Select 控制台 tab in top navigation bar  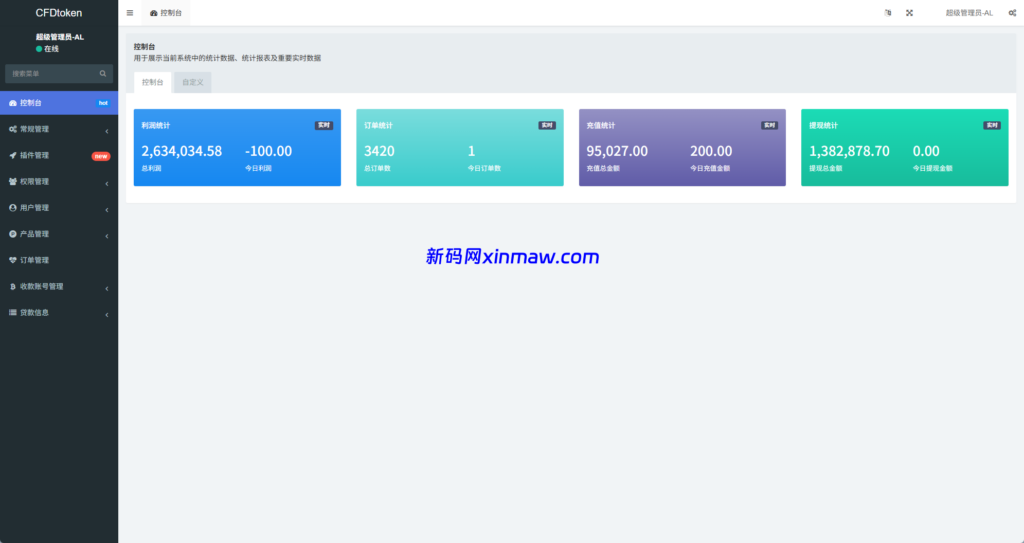click(x=166, y=13)
